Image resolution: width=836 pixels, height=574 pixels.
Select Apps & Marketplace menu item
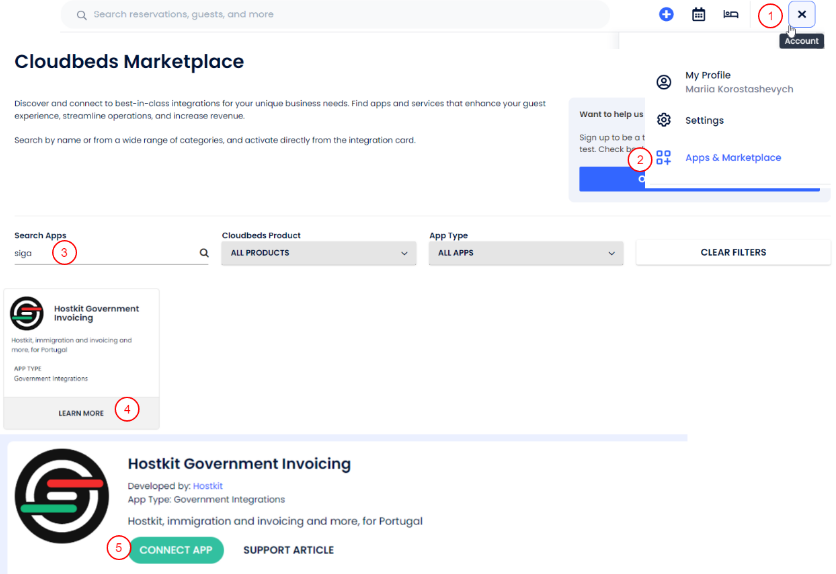tap(733, 158)
